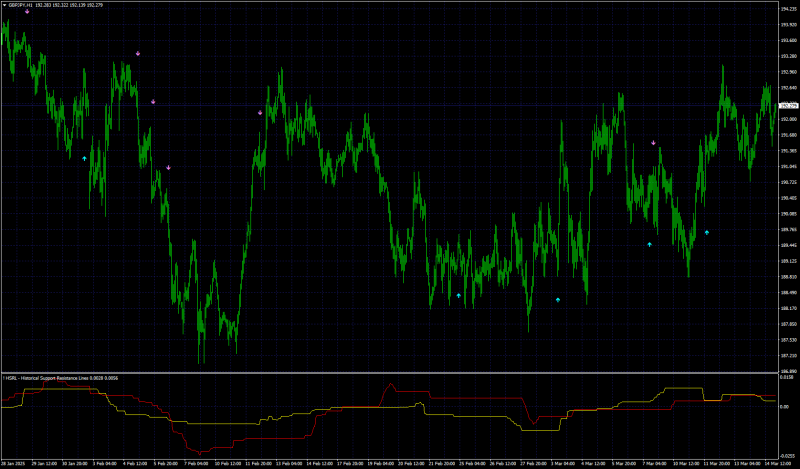Select the cyan up arrow above 7 Mar 04:00
The width and height of the screenshot is (800, 469).
point(649,244)
